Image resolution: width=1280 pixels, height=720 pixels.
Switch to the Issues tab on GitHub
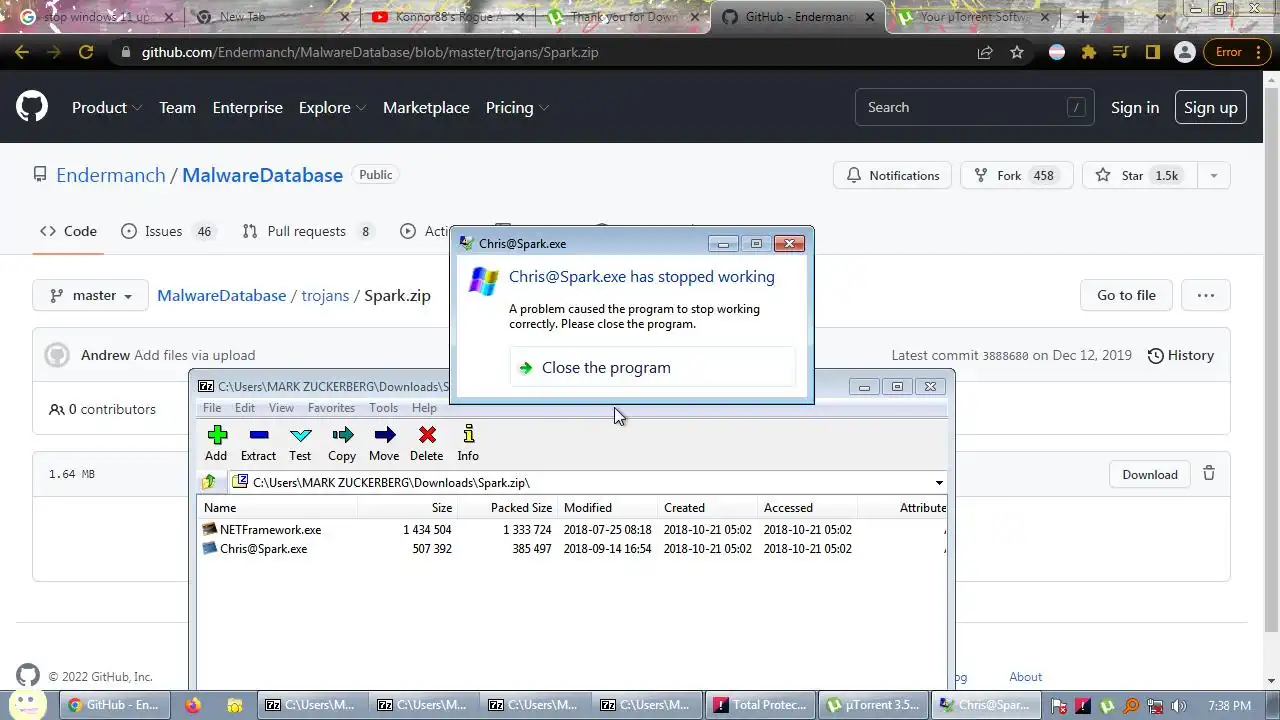click(166, 231)
